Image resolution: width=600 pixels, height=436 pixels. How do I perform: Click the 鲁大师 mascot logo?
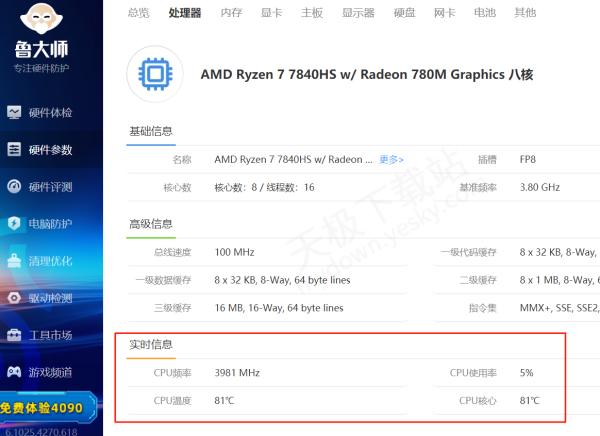pyautogui.click(x=41, y=18)
